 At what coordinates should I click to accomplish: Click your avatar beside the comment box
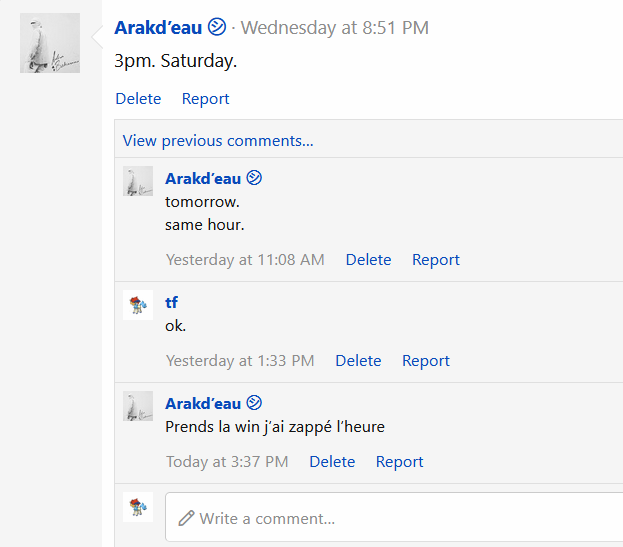(138, 506)
